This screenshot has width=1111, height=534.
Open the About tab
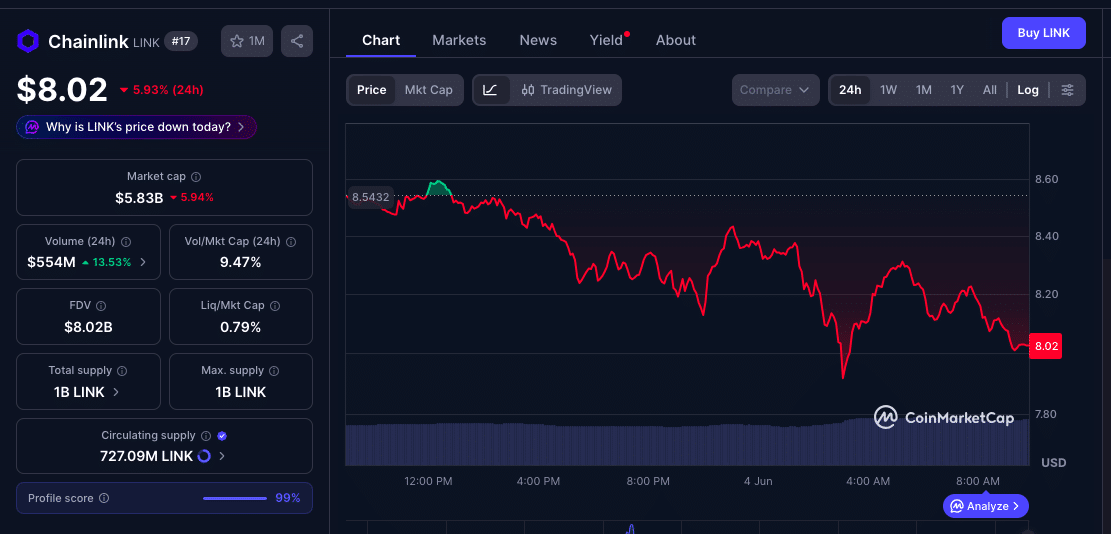point(675,40)
